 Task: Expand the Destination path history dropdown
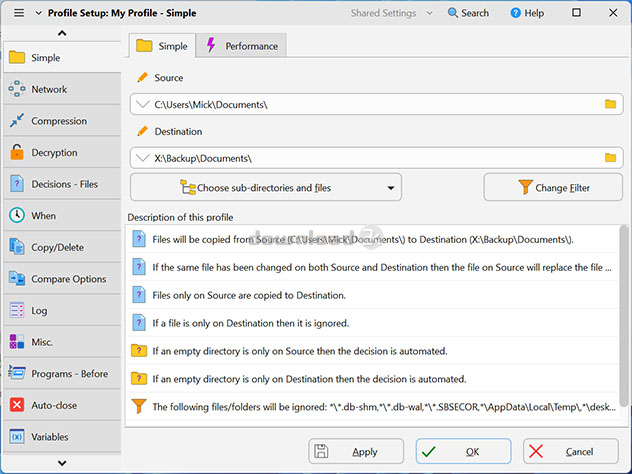point(143,158)
